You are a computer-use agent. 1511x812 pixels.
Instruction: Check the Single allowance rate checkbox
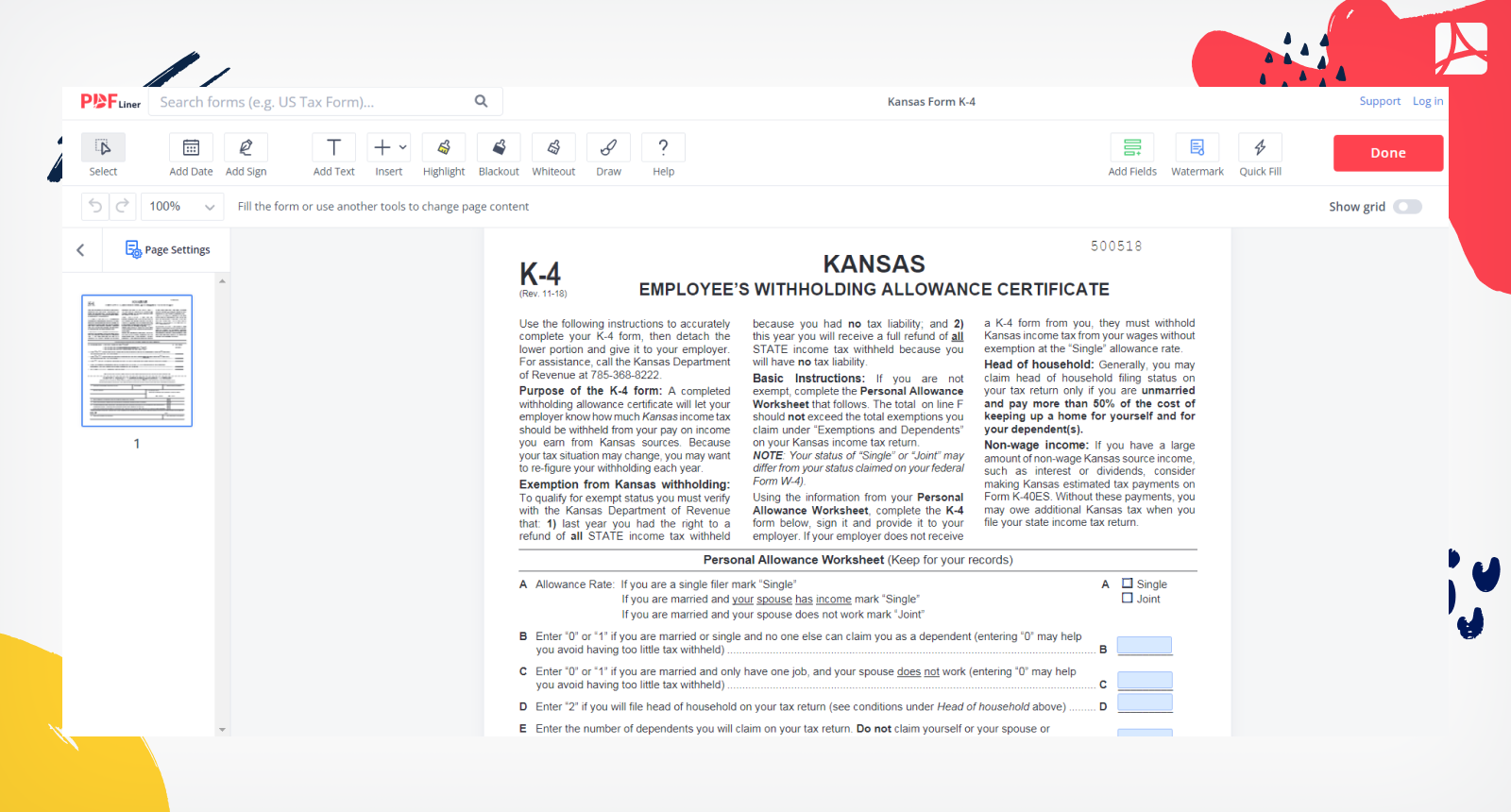(1128, 584)
